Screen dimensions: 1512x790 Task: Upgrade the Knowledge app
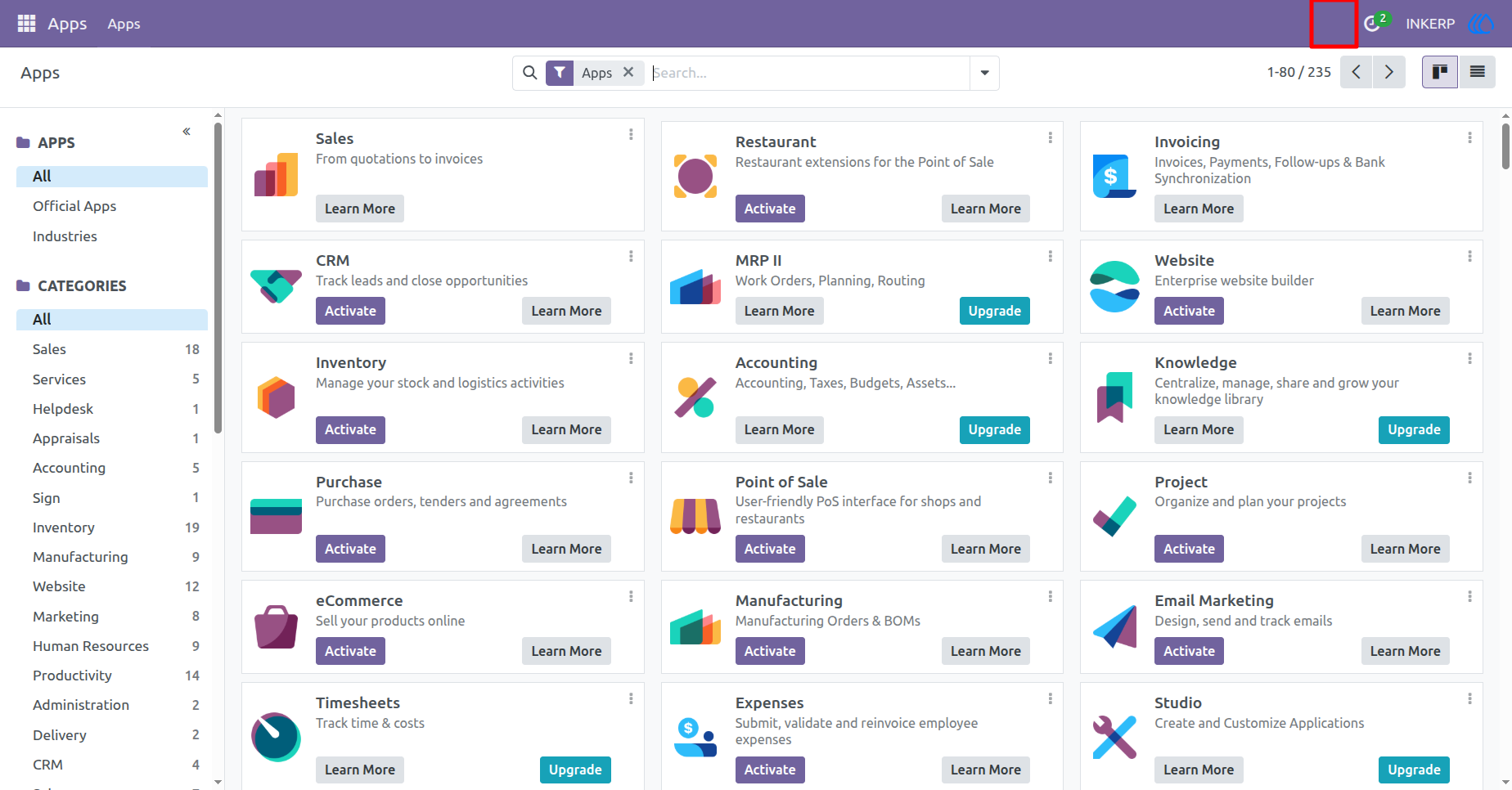[1414, 429]
